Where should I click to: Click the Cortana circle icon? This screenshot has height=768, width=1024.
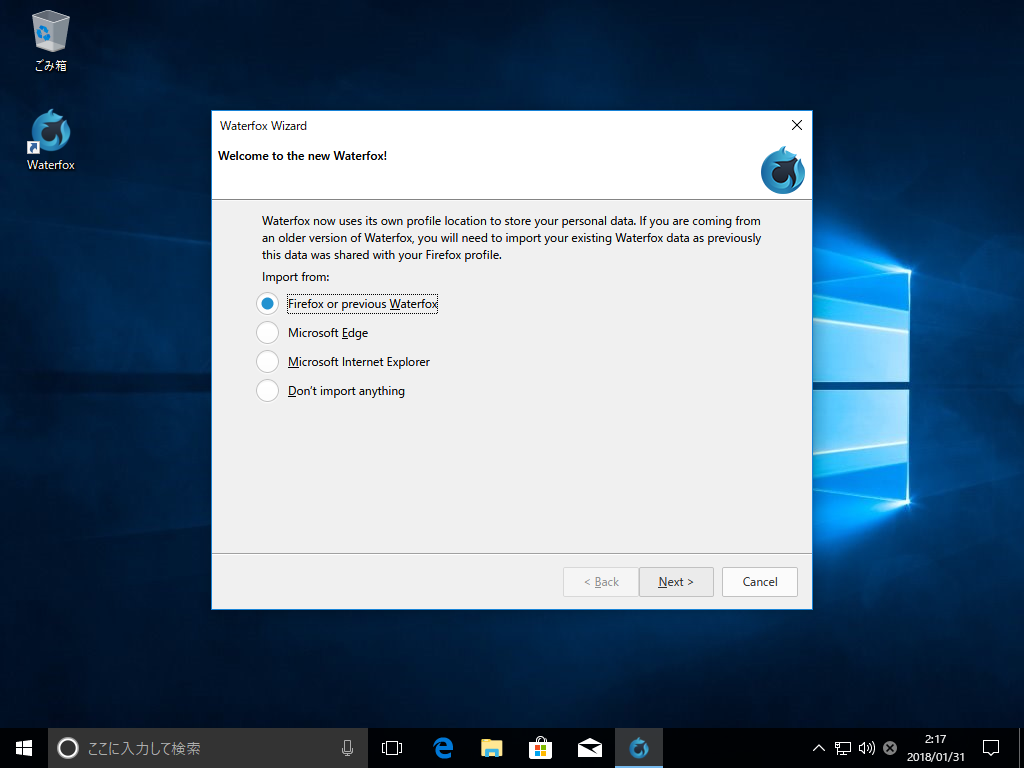68,748
